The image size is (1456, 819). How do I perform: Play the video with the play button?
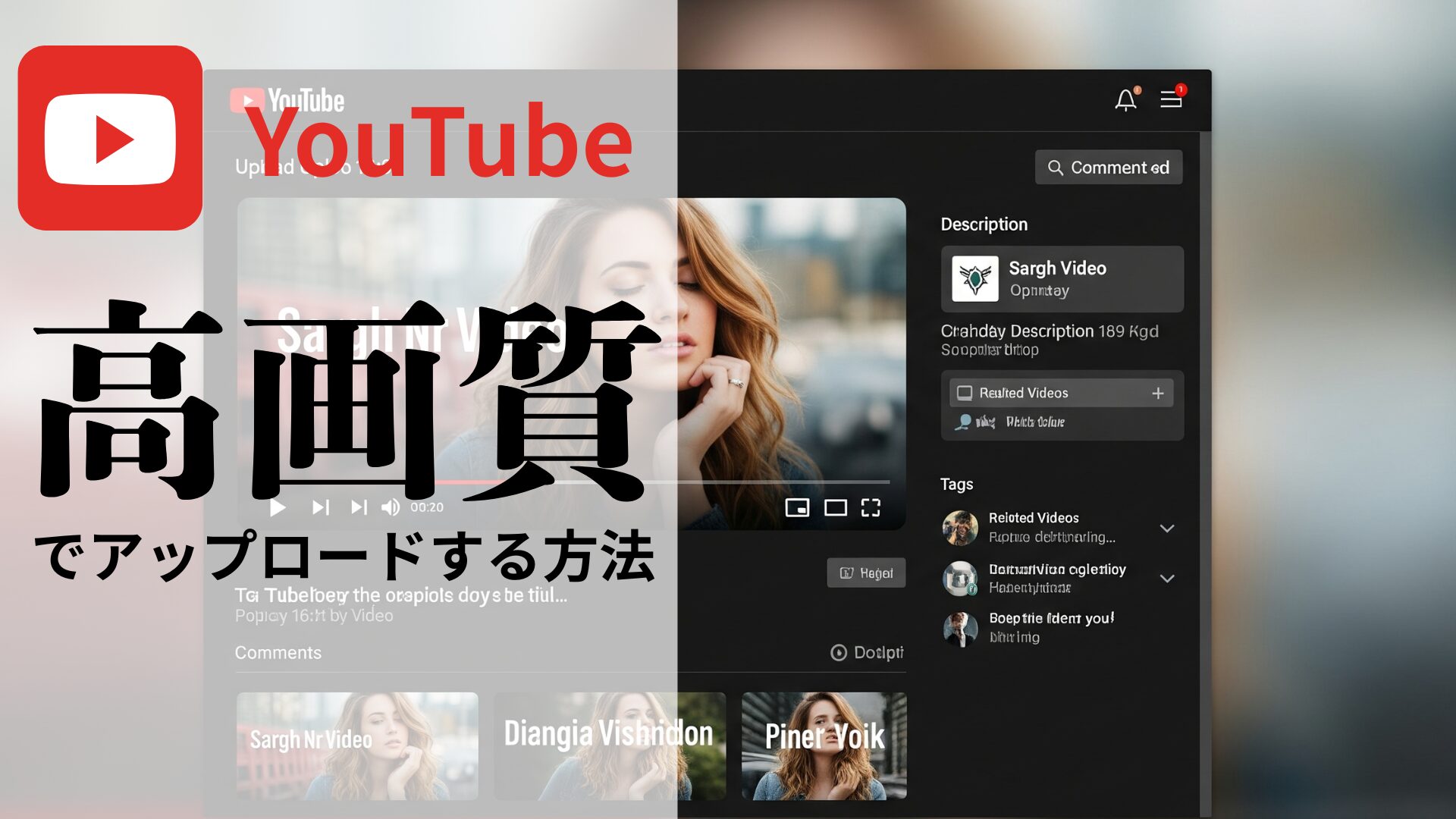pyautogui.click(x=278, y=507)
